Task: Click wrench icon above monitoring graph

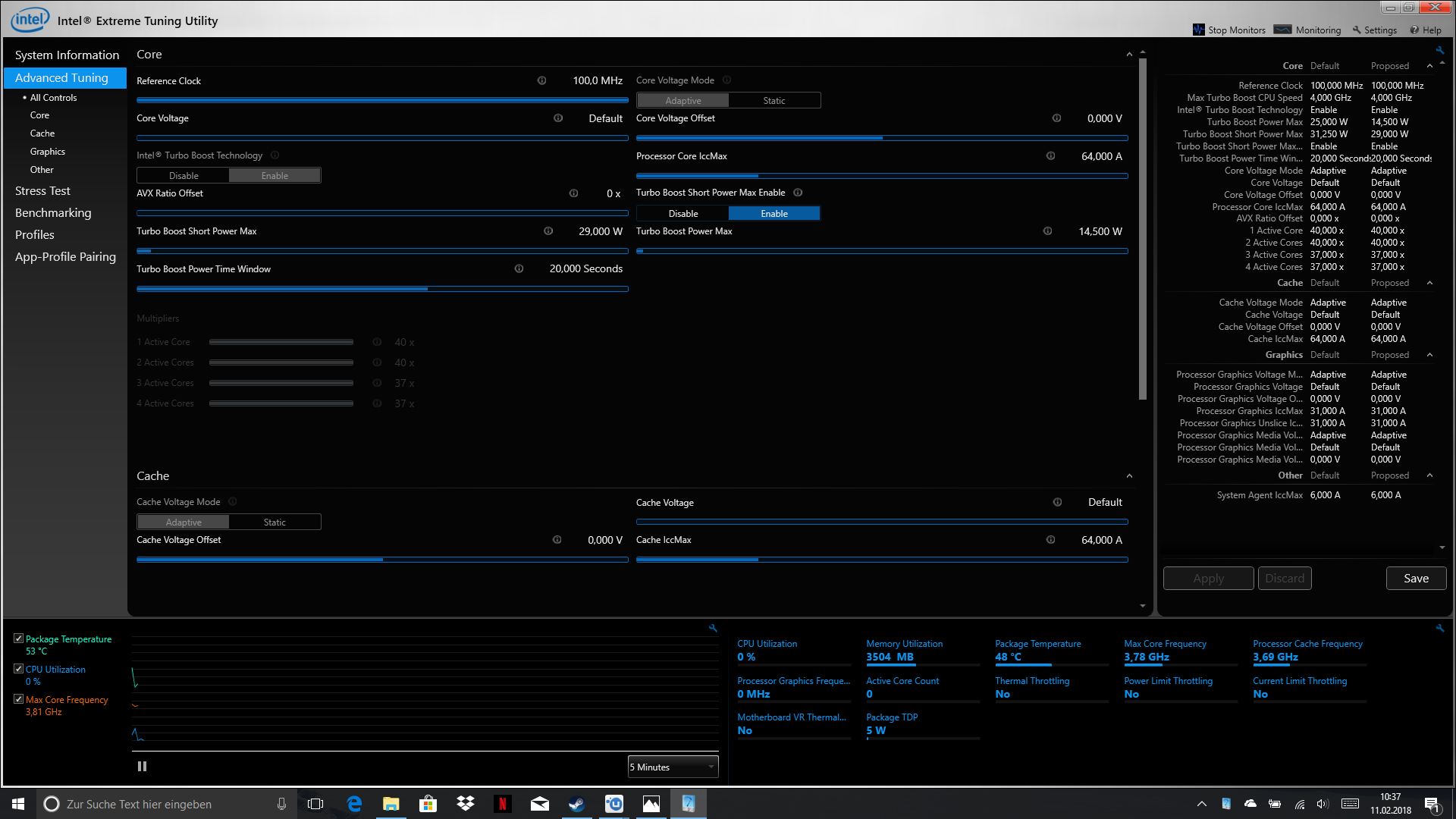Action: point(713,628)
